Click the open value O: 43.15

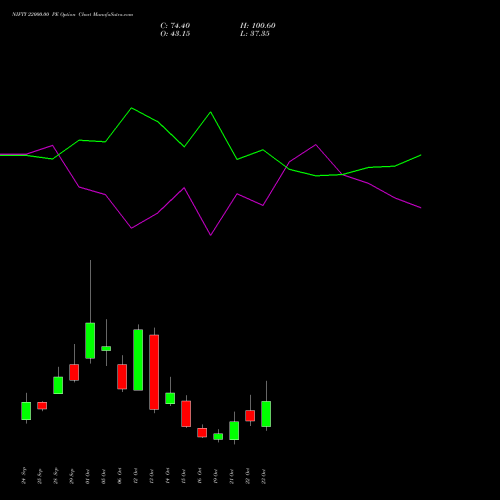click(x=175, y=34)
